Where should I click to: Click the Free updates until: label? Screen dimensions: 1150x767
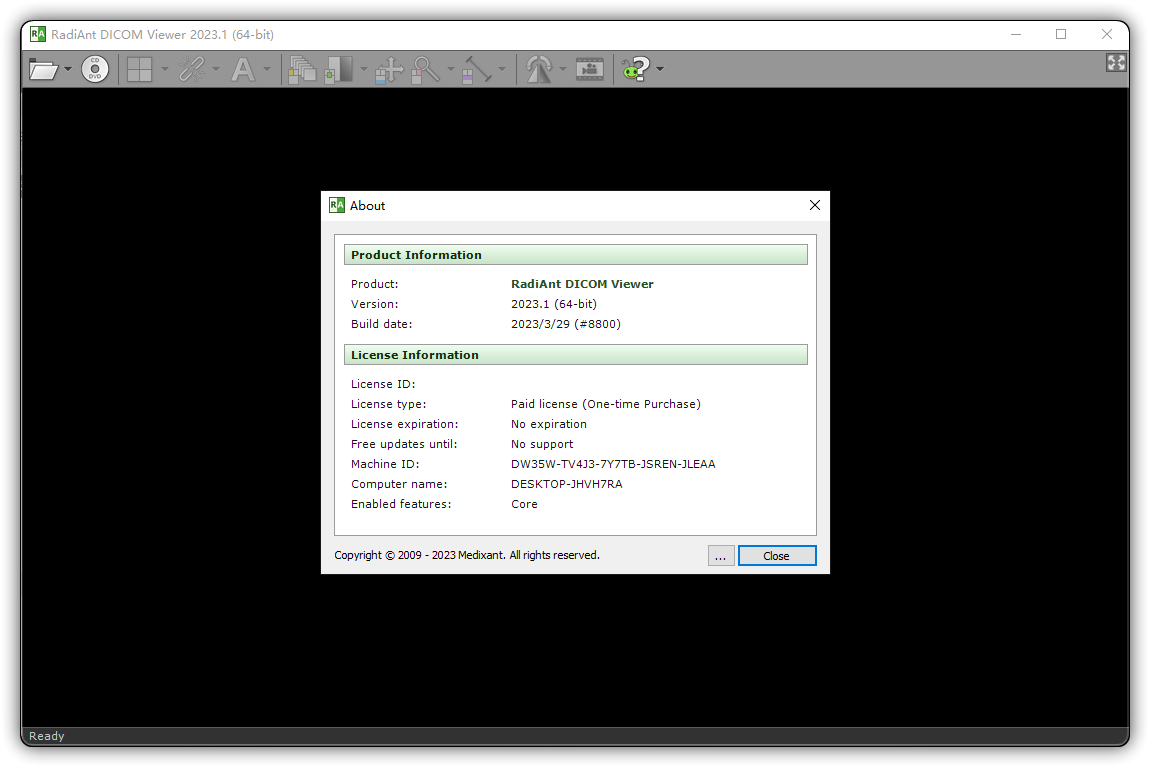[404, 444]
